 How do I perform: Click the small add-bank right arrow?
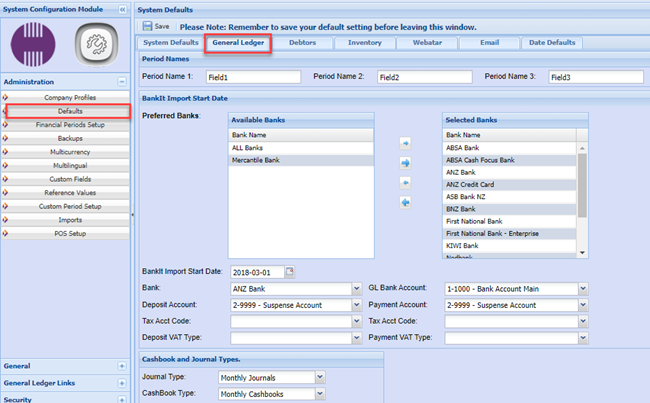pos(406,142)
